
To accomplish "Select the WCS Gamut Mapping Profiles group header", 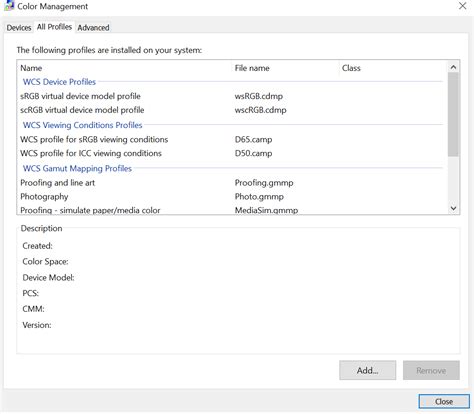I will pyautogui.click(x=77, y=168).
